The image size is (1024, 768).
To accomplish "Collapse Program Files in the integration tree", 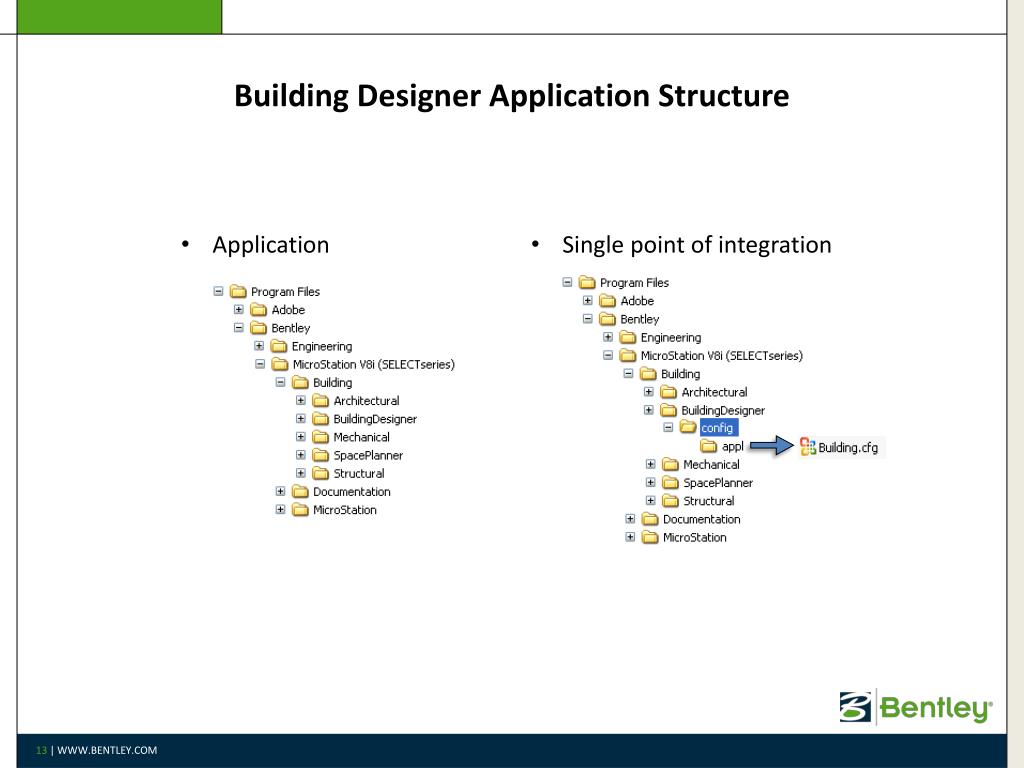I will tap(567, 282).
